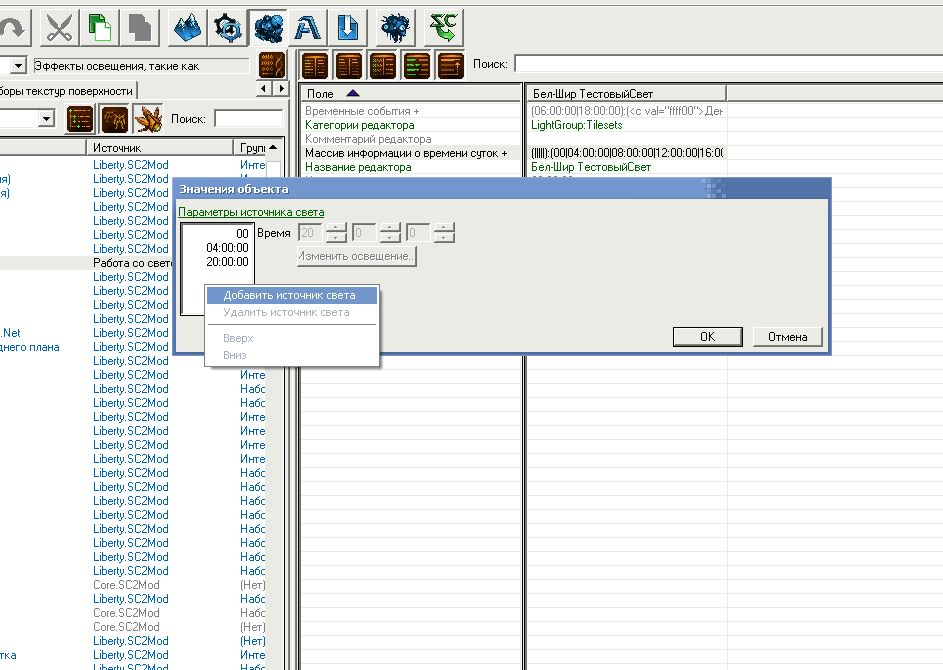Viewport: 943px width, 670px height.
Task: Choose Удалить источник света menu item
Action: (x=292, y=312)
